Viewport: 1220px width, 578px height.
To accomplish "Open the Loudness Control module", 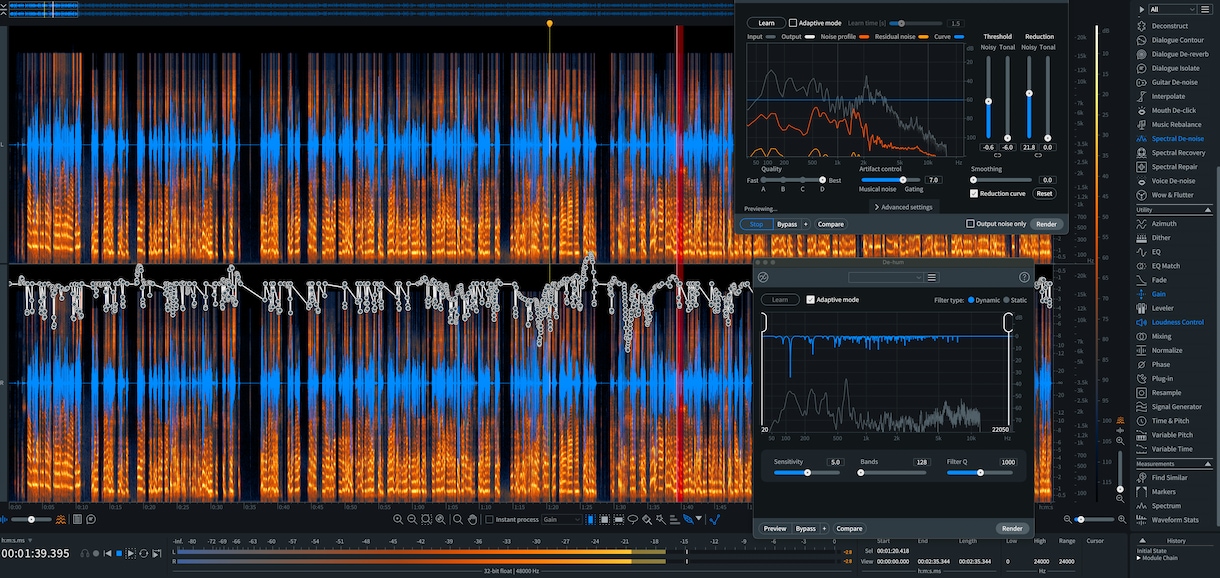I will pyautogui.click(x=1177, y=322).
